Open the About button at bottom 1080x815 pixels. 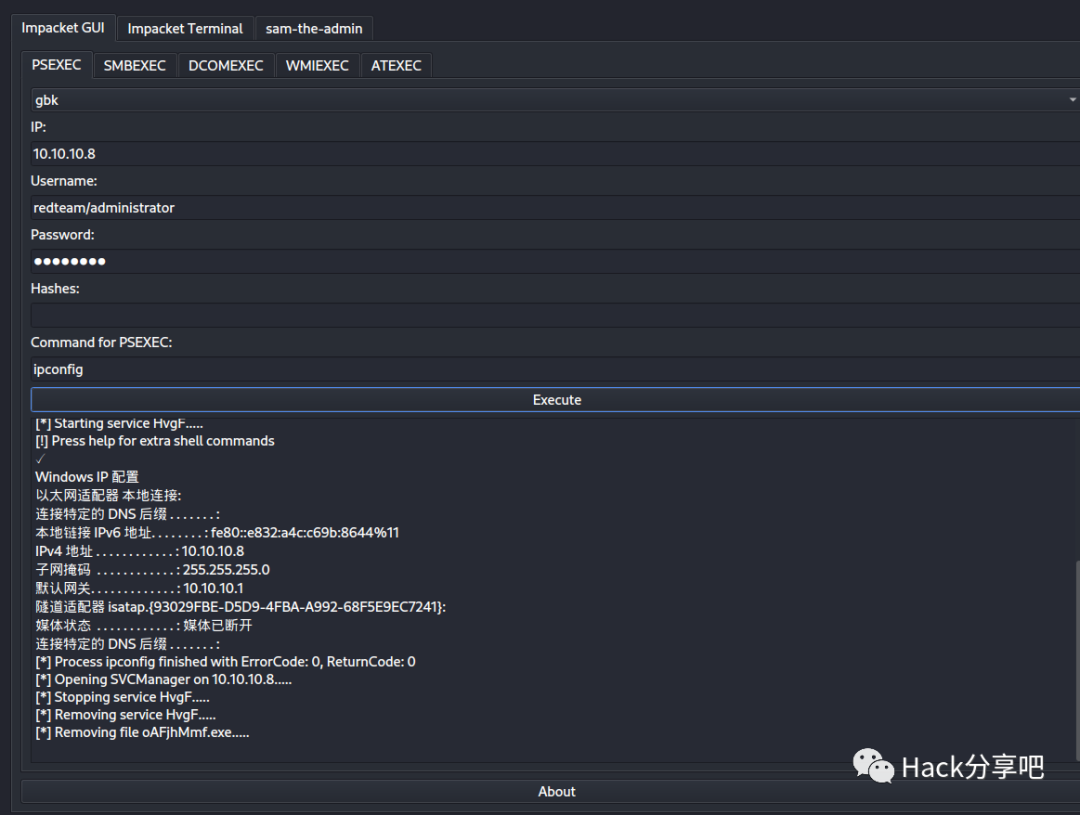pyautogui.click(x=556, y=791)
